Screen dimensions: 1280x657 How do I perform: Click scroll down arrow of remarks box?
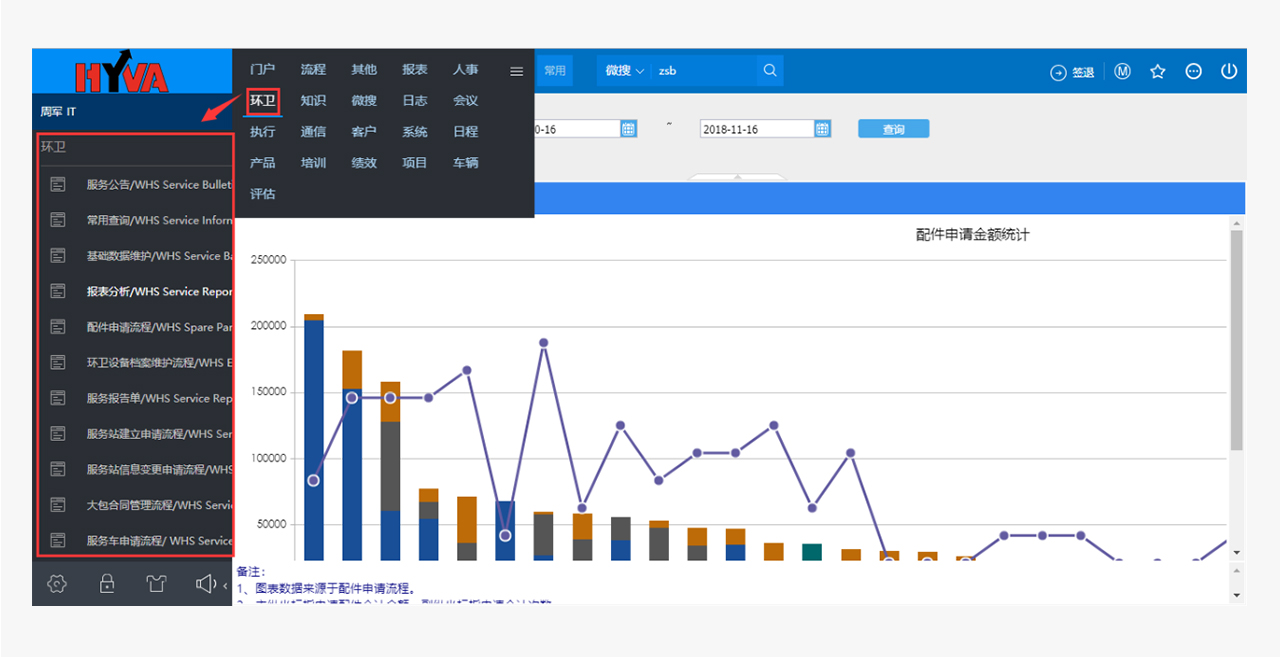1237,595
